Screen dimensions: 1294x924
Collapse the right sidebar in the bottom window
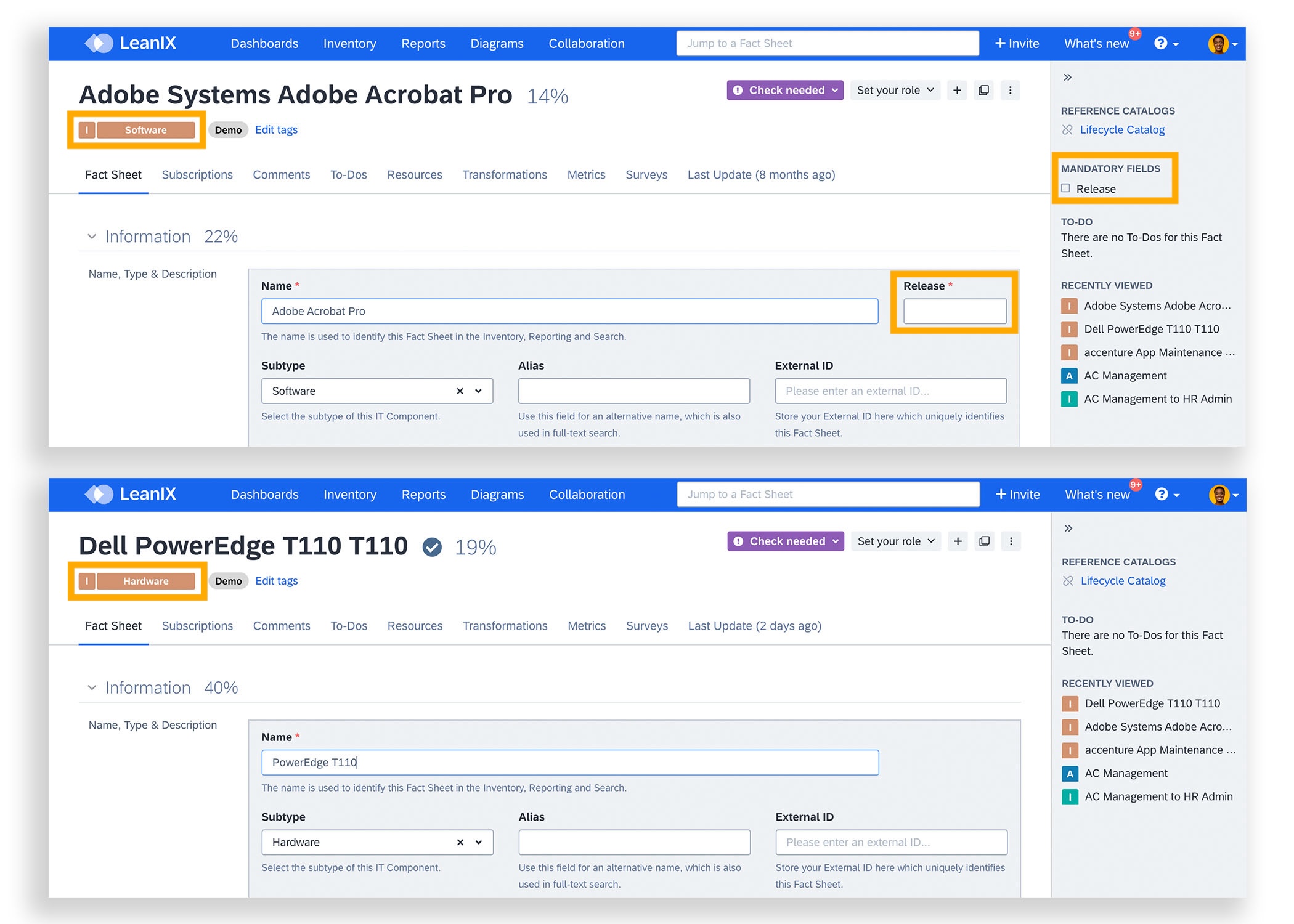coord(1068,528)
